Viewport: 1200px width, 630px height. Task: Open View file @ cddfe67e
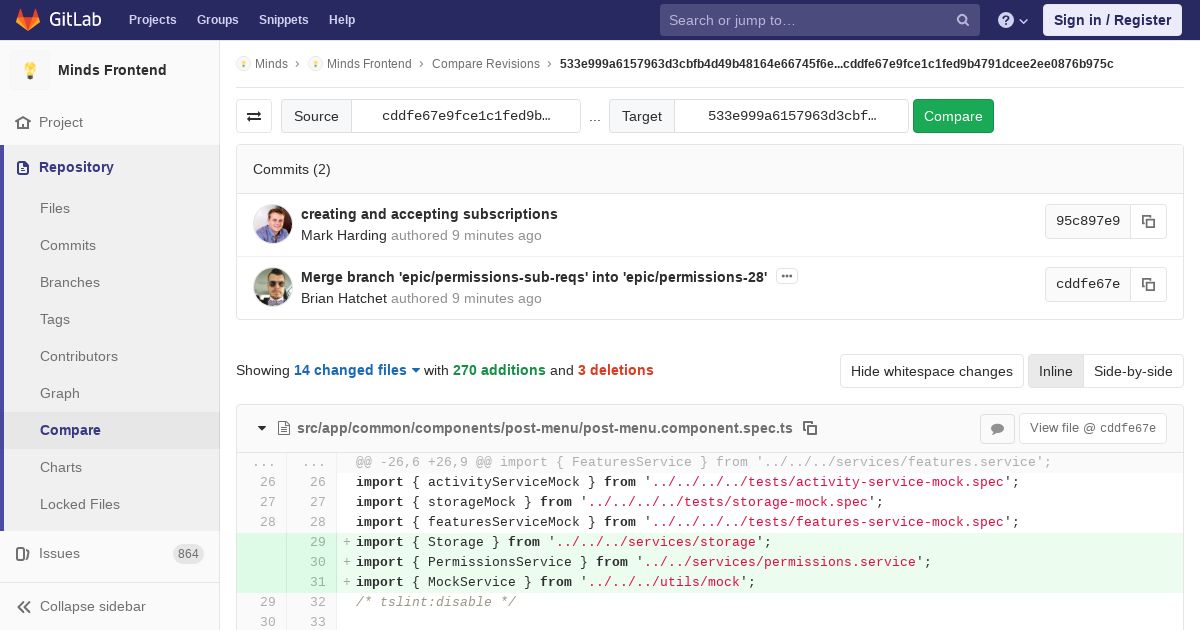click(x=1093, y=428)
